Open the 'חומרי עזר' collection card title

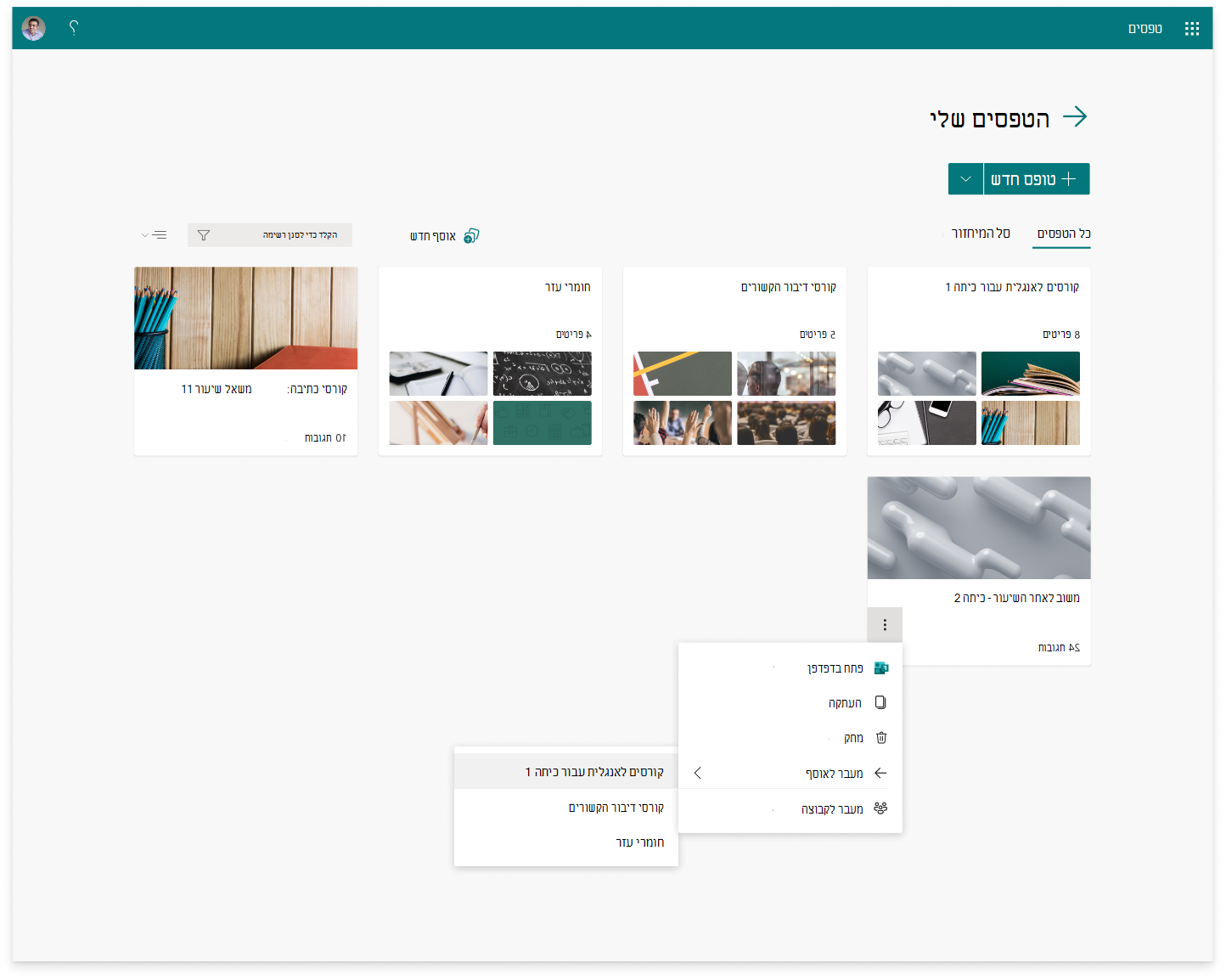click(x=567, y=287)
